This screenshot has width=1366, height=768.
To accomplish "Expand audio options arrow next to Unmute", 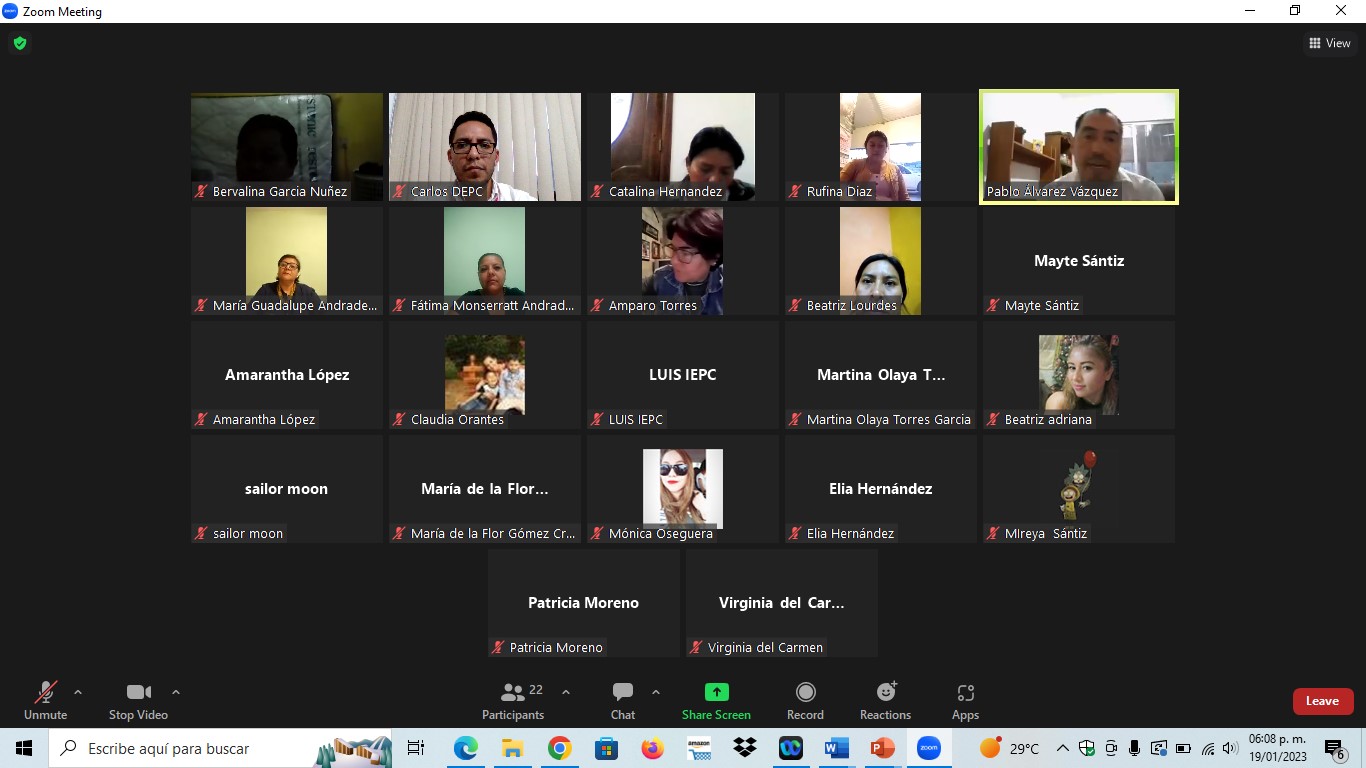I will coord(78,692).
